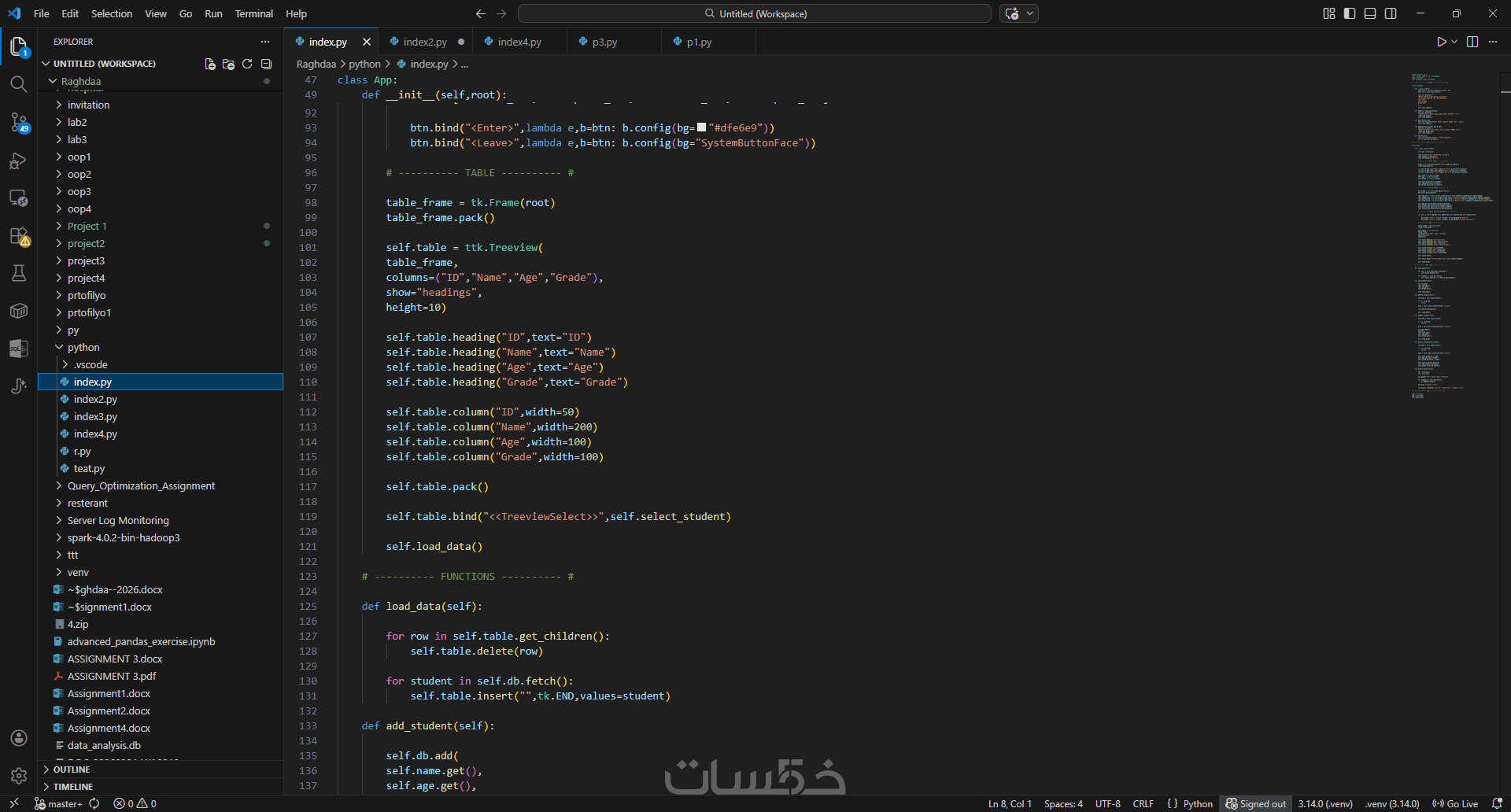The width and height of the screenshot is (1511, 812).
Task: Collapse all folders in Explorer
Action: [266, 64]
